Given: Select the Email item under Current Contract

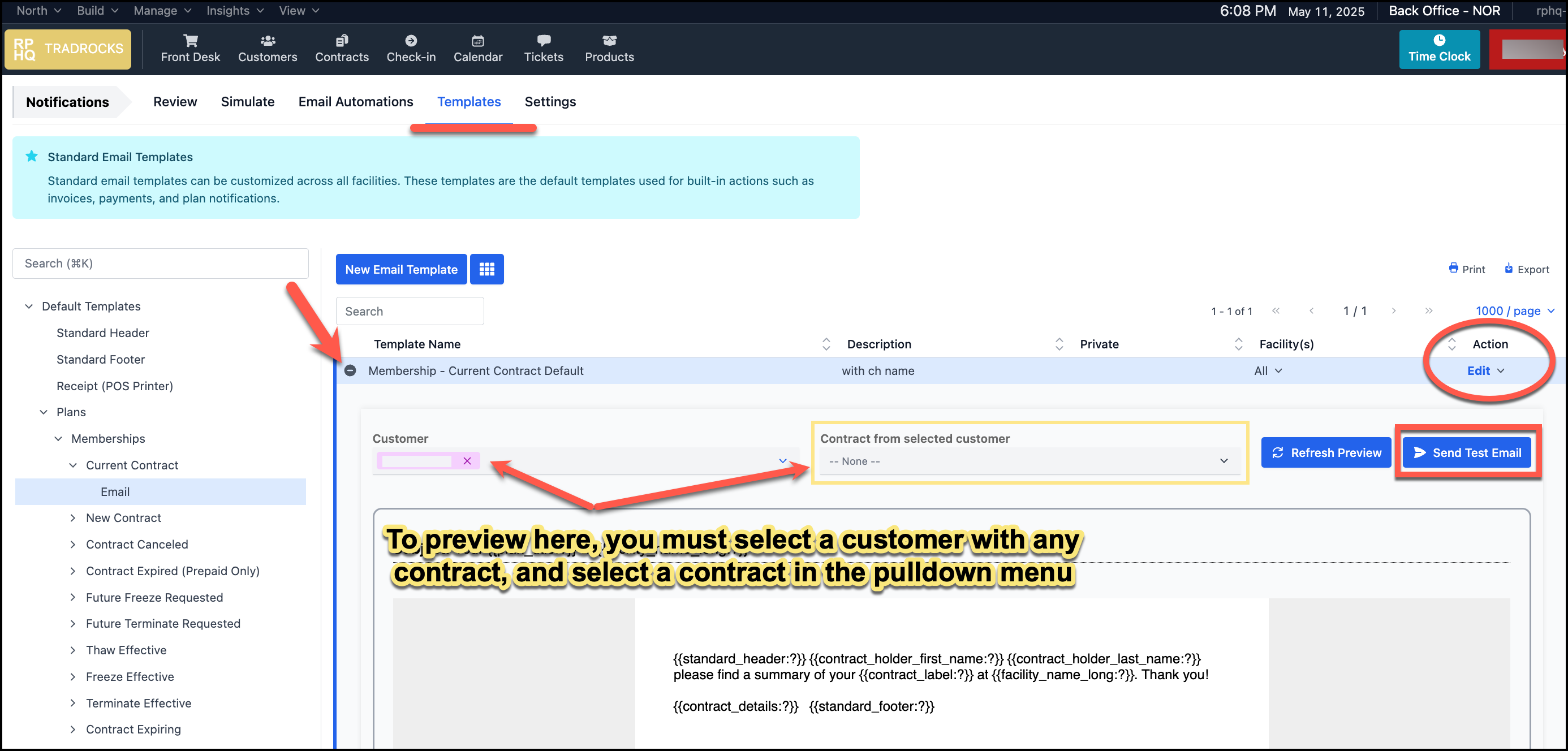Looking at the screenshot, I should tap(160, 492).
